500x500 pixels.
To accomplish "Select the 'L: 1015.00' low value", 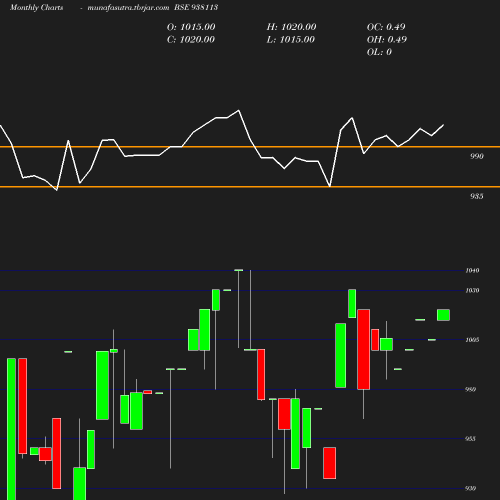I will (291, 39).
